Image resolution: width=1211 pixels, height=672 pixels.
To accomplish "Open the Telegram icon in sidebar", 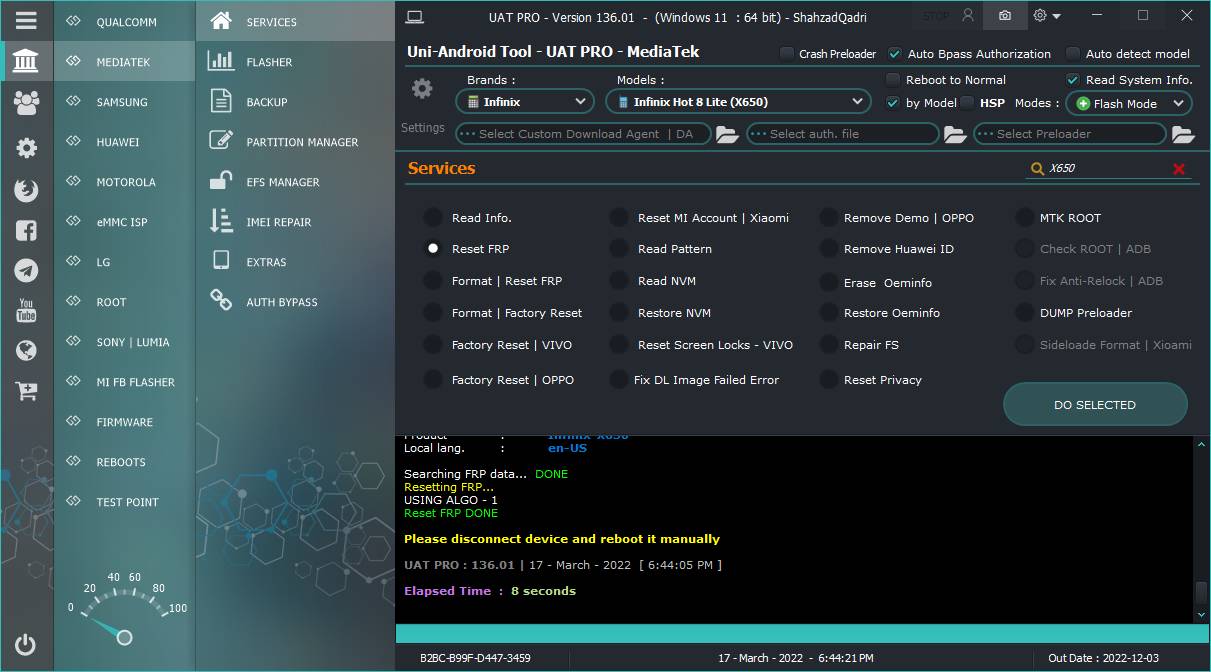I will tap(26, 270).
